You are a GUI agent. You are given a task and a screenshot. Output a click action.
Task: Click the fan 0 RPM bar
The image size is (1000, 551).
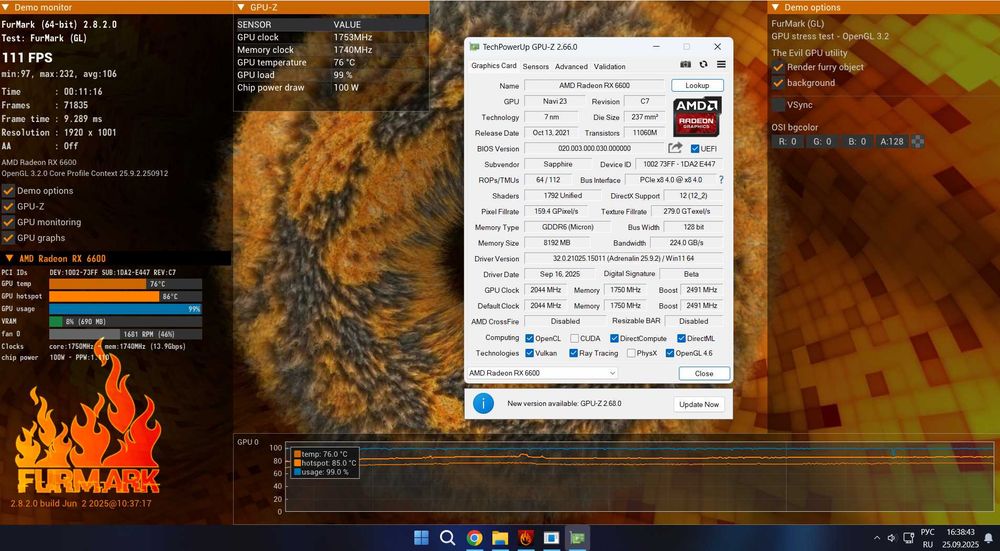[126, 334]
